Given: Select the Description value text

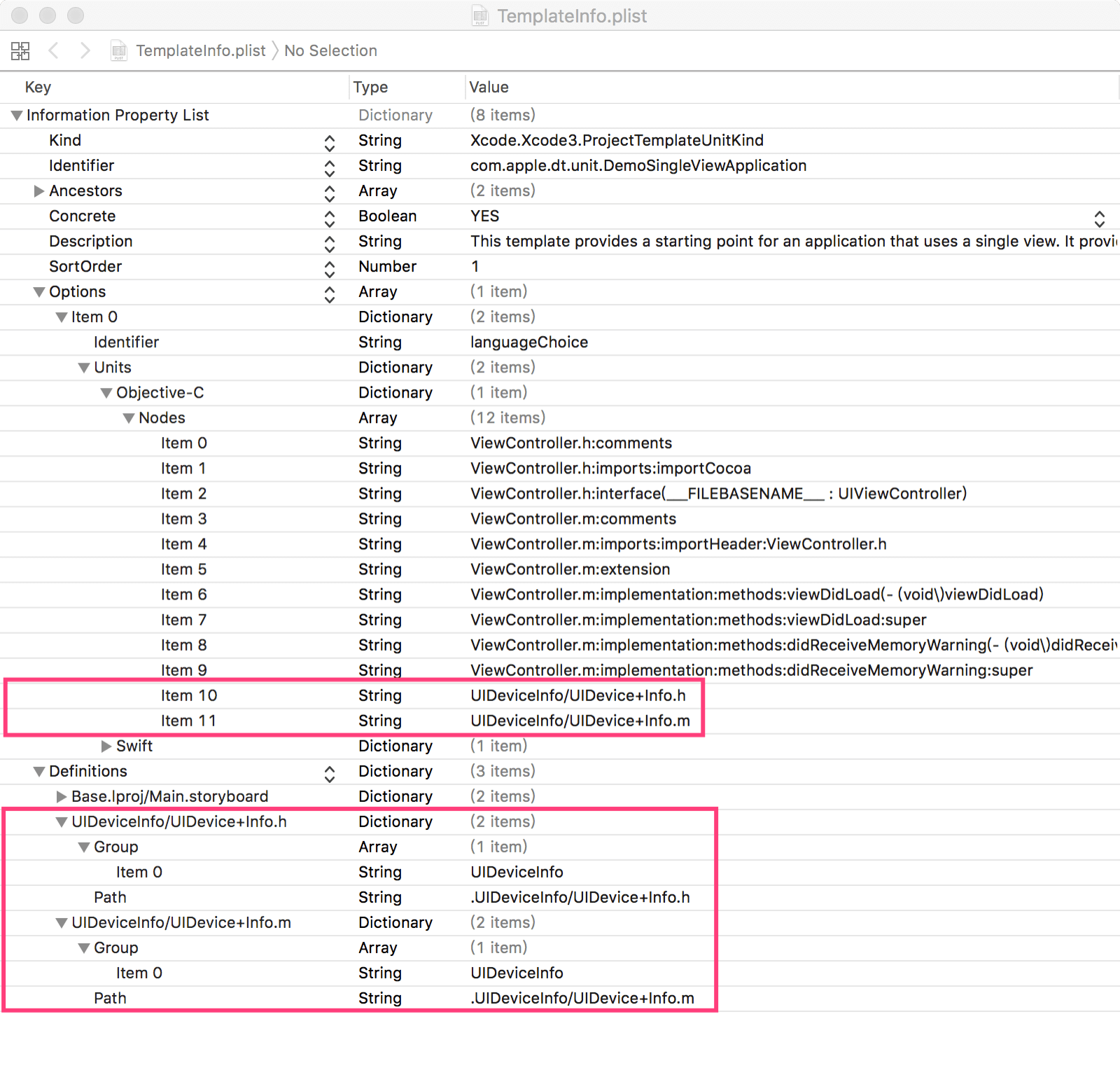Looking at the screenshot, I should click(794, 241).
